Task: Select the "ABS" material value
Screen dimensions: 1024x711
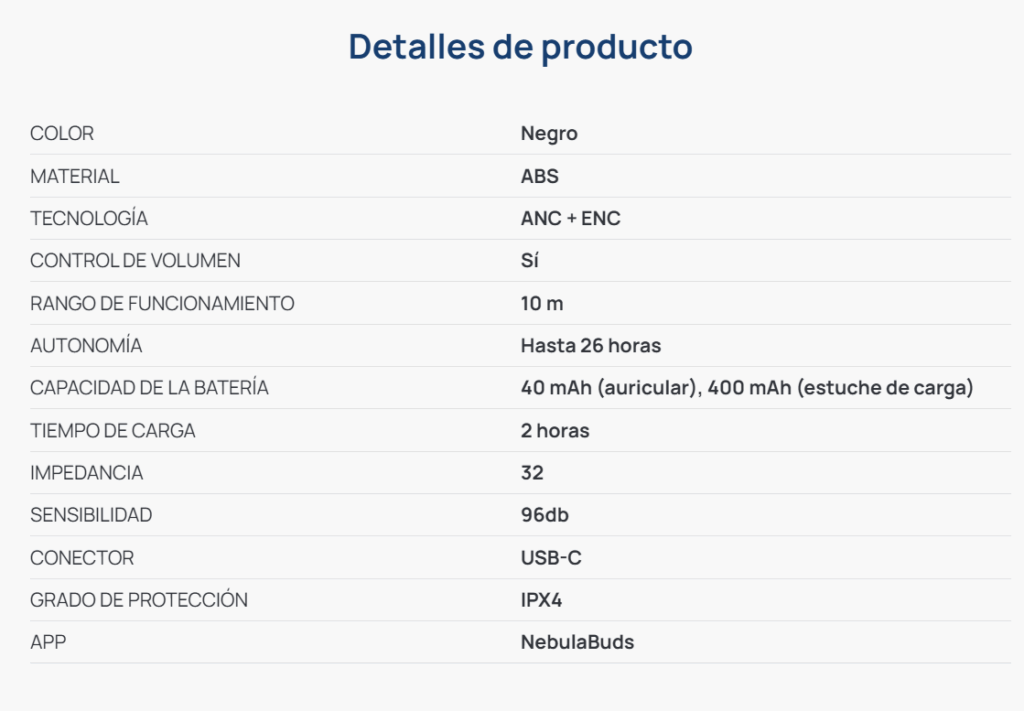Action: click(x=540, y=176)
